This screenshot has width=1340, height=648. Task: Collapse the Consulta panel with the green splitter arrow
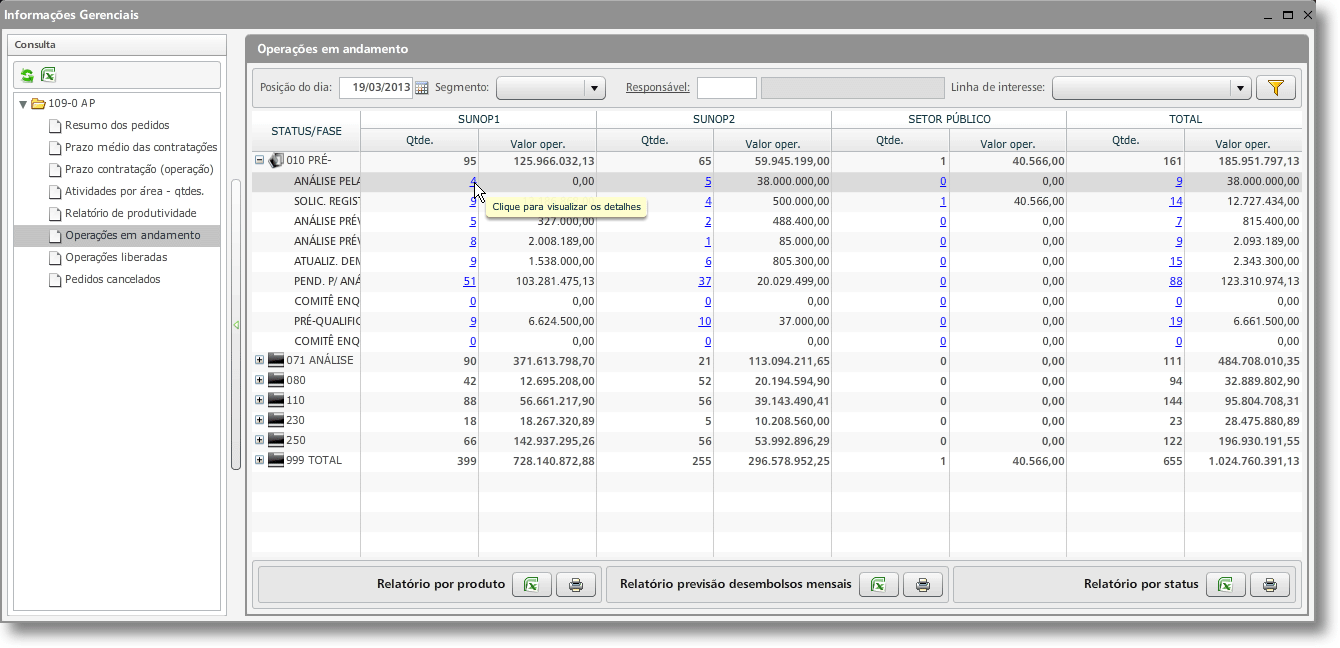(x=236, y=325)
